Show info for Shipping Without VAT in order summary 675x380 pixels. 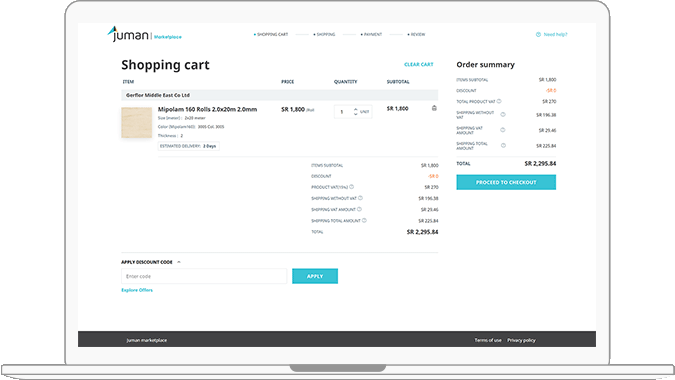click(x=503, y=114)
